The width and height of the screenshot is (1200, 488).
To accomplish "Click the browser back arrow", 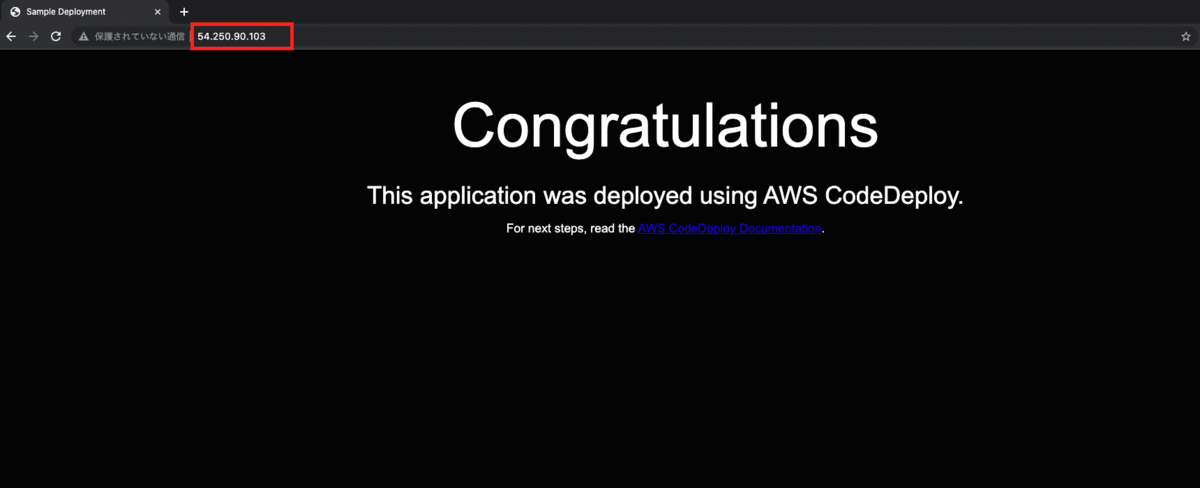I will tap(11, 37).
